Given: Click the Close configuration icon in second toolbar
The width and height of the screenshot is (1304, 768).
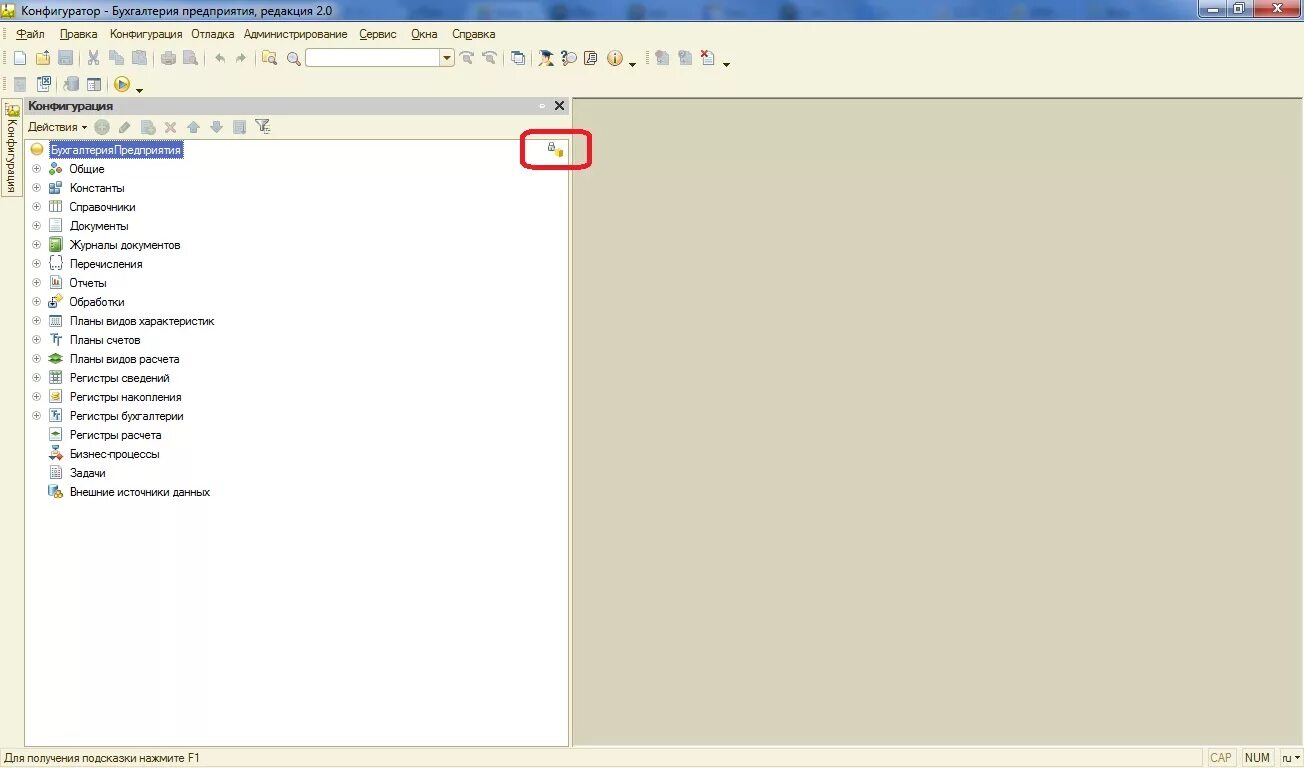Looking at the screenshot, I should [x=44, y=84].
